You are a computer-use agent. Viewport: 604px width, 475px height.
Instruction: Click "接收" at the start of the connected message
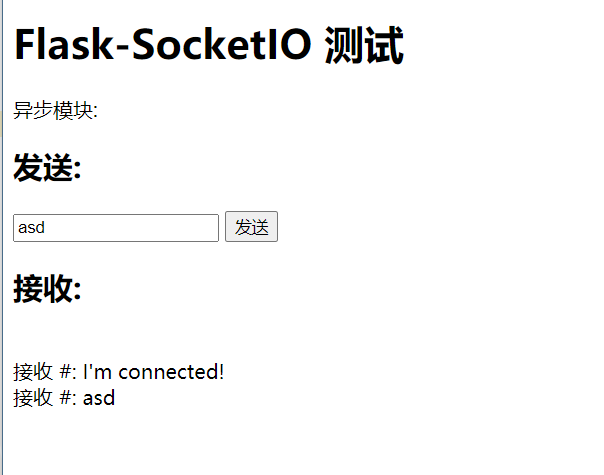click(33, 372)
